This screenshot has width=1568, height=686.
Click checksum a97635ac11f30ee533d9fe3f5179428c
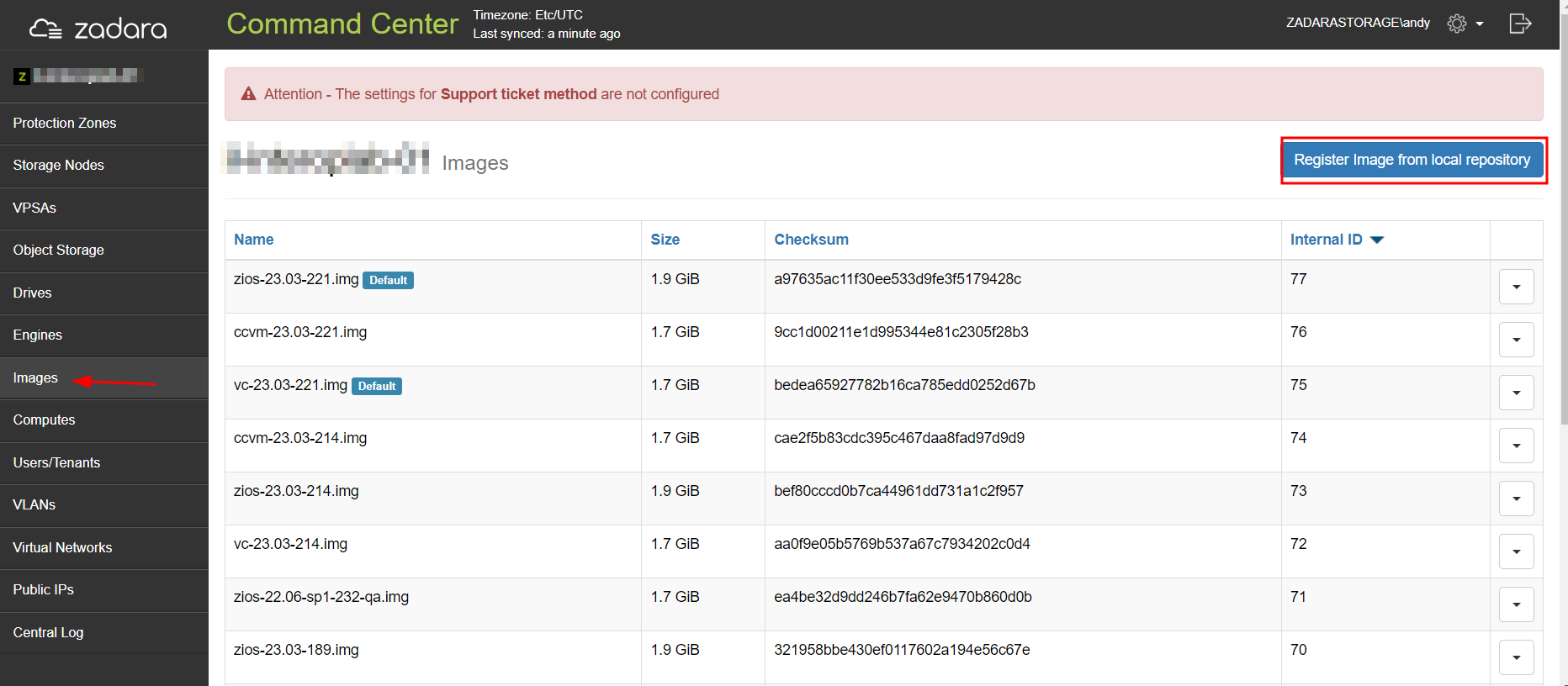point(898,279)
